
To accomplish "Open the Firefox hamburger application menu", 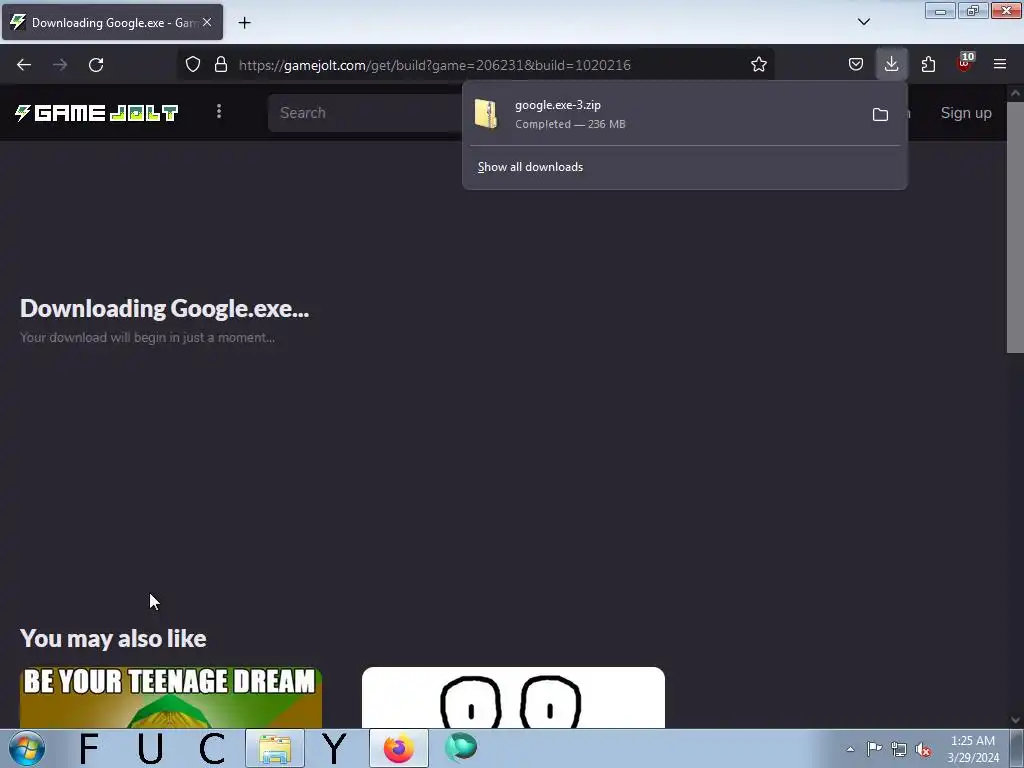I will coord(1000,64).
